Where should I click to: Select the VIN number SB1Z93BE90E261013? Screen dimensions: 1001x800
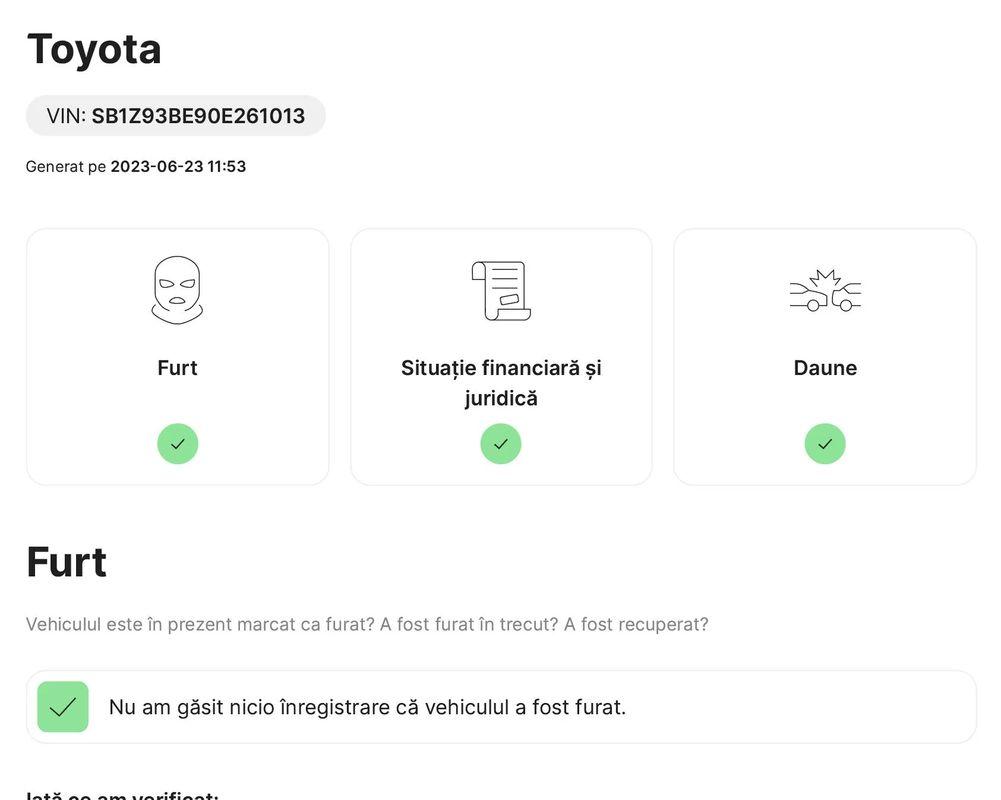(198, 116)
